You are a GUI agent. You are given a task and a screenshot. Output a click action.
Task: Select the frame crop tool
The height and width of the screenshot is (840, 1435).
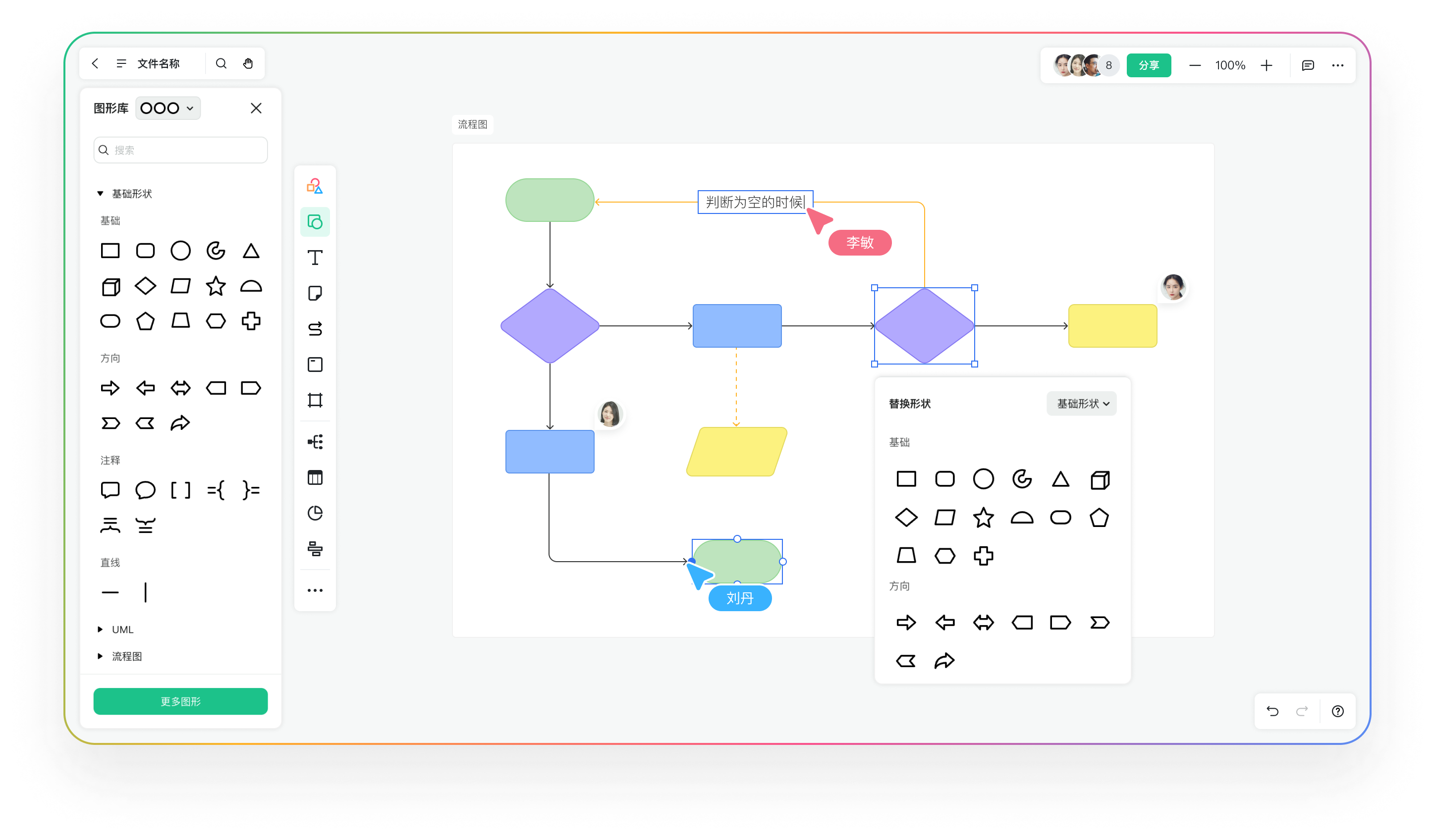(x=315, y=400)
